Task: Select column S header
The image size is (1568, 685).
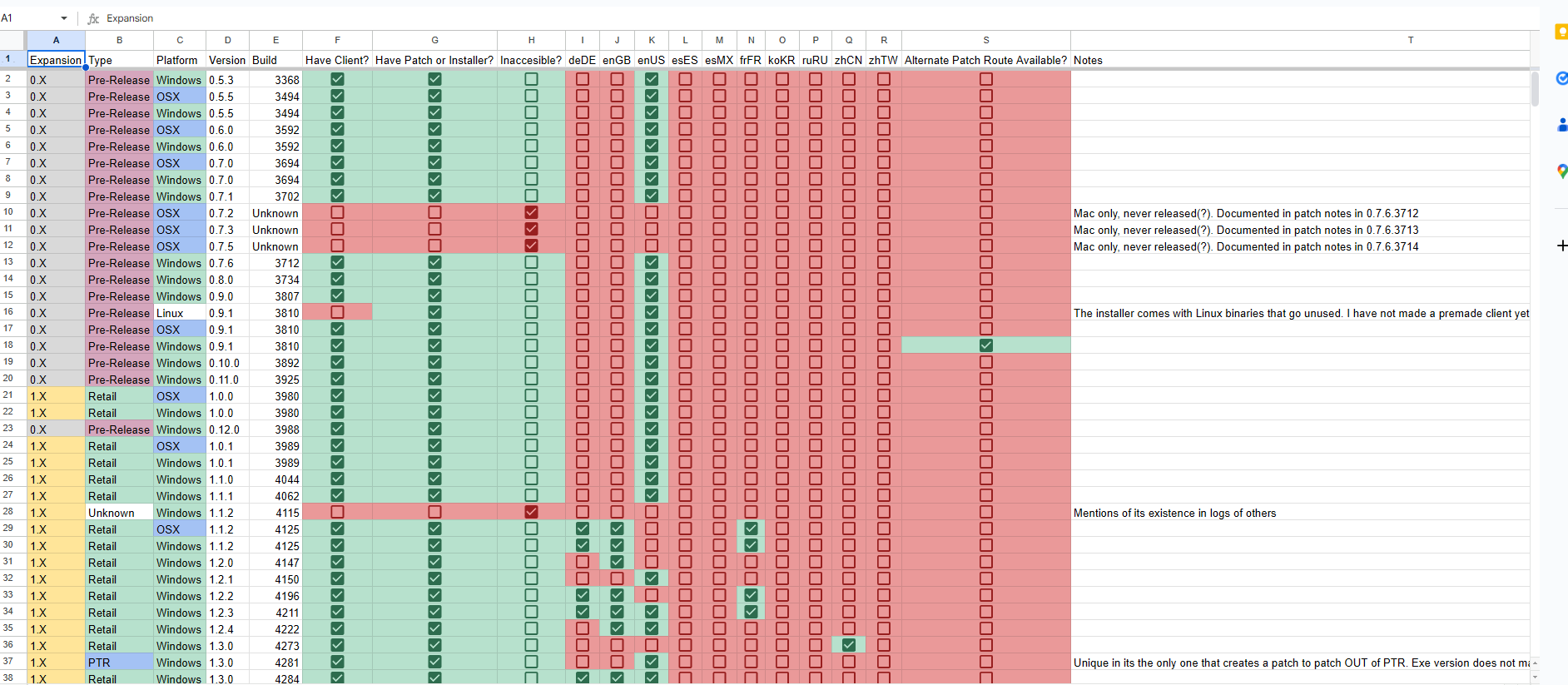Action: 986,40
